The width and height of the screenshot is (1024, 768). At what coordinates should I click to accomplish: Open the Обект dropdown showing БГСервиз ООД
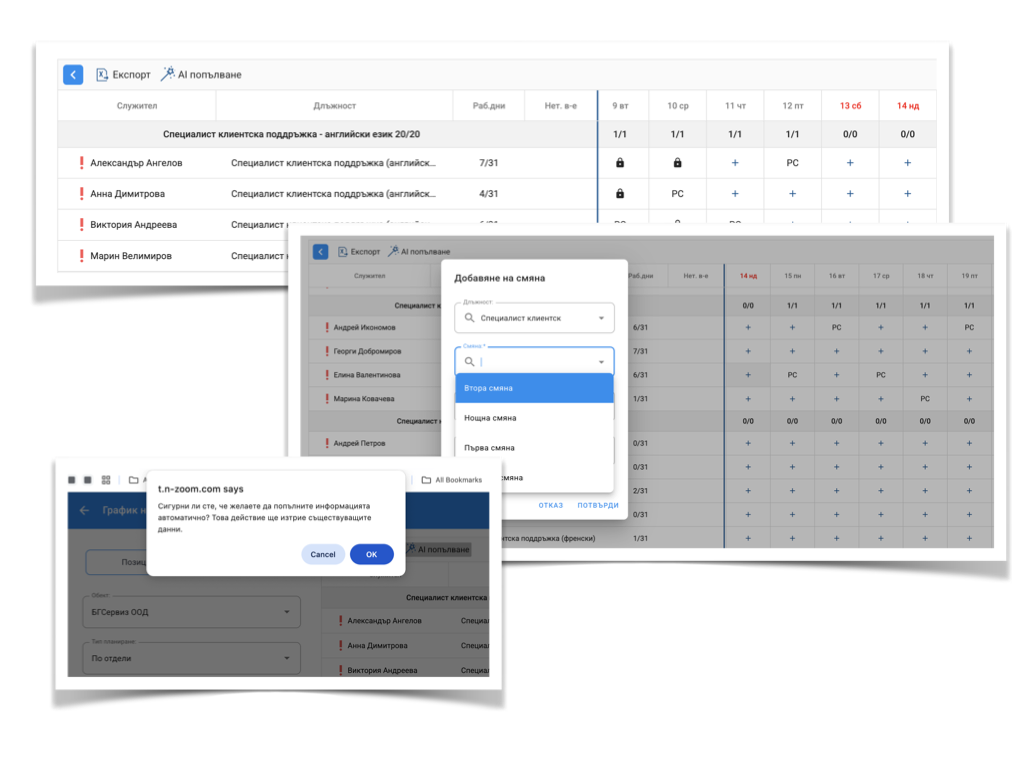(x=287, y=612)
